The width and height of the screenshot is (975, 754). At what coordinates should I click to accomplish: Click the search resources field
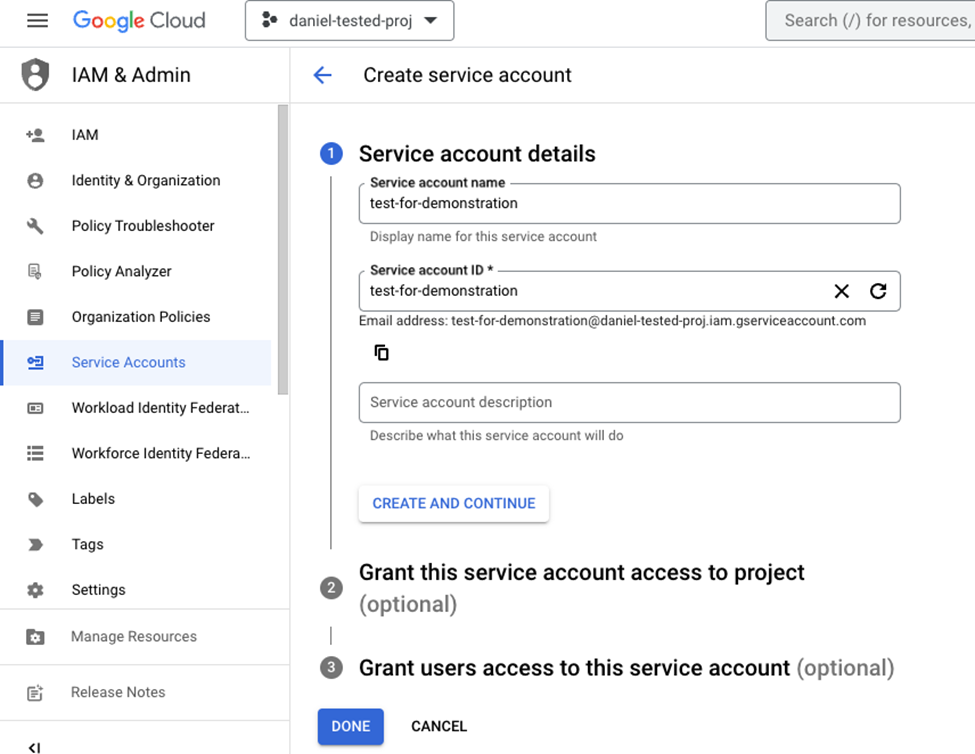coord(871,21)
